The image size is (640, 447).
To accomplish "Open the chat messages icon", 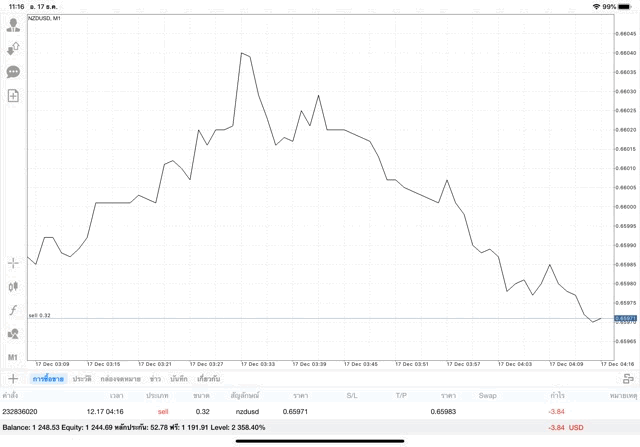I will [13, 72].
